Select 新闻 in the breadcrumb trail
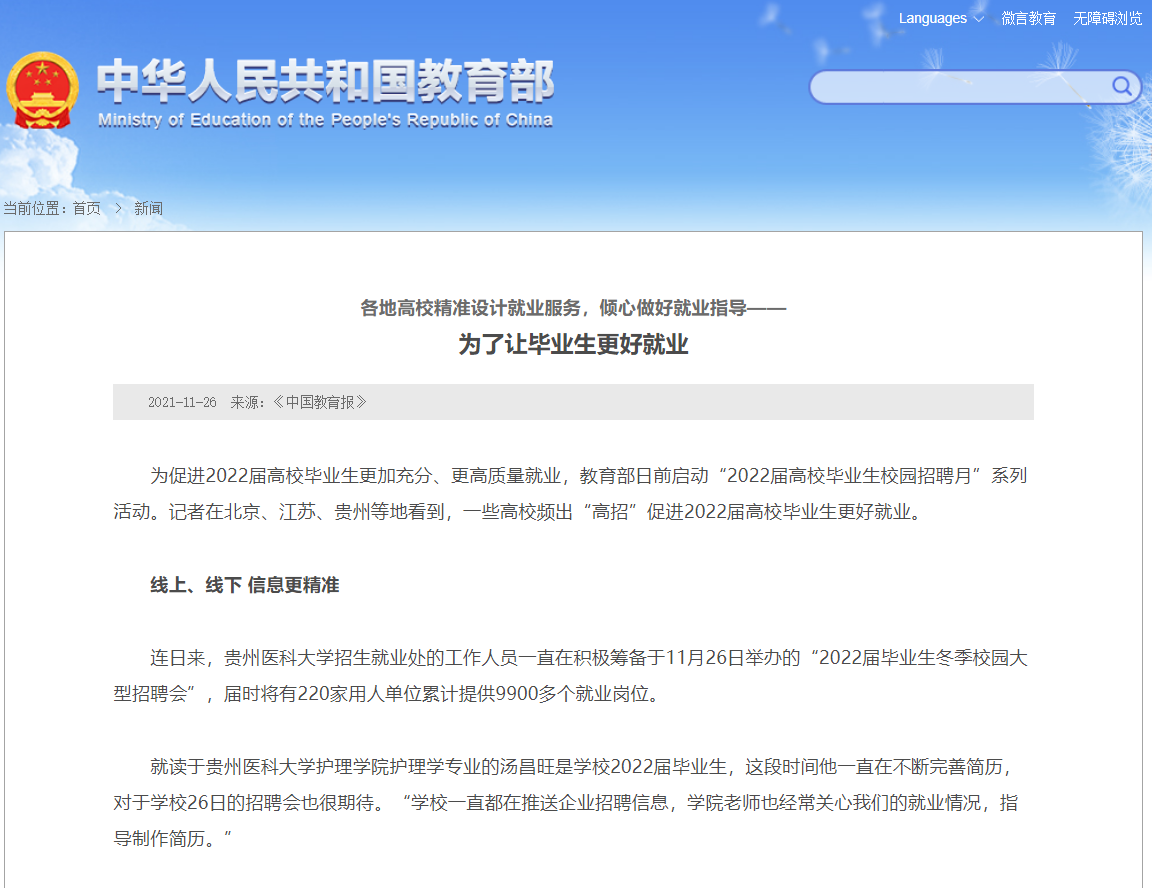The image size is (1152, 888). (x=147, y=208)
